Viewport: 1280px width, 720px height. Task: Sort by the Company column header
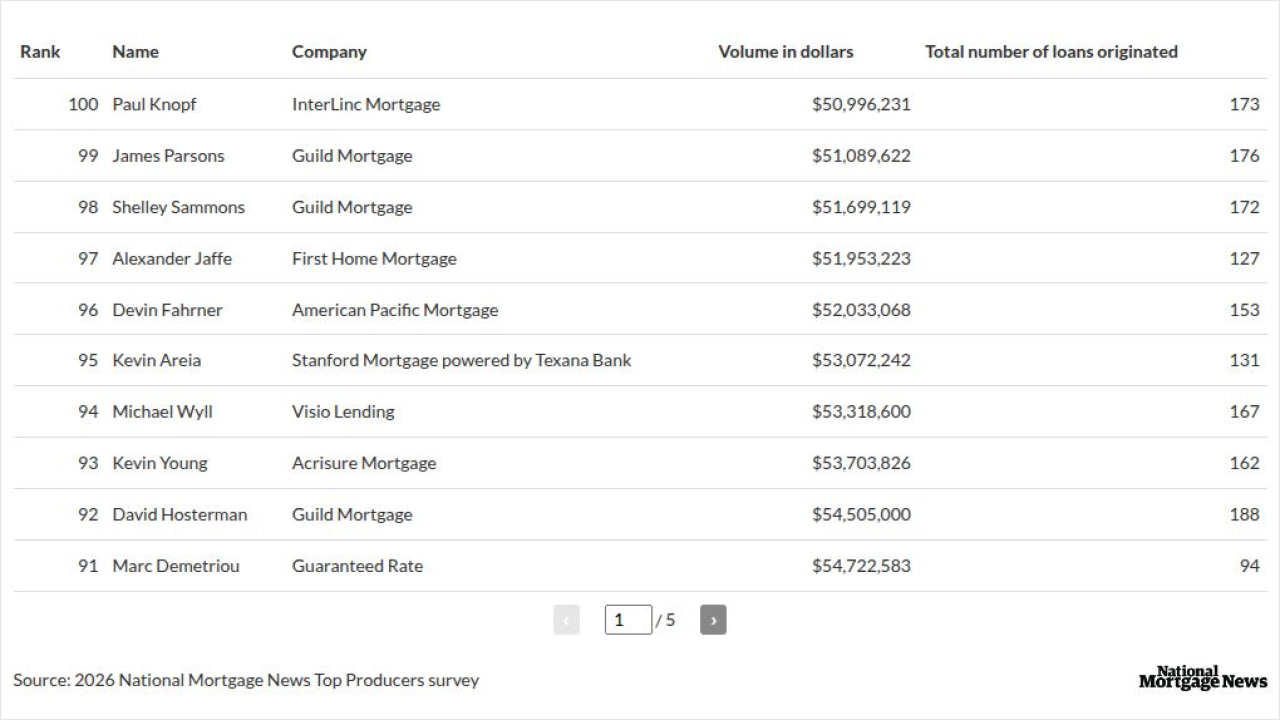pos(329,52)
